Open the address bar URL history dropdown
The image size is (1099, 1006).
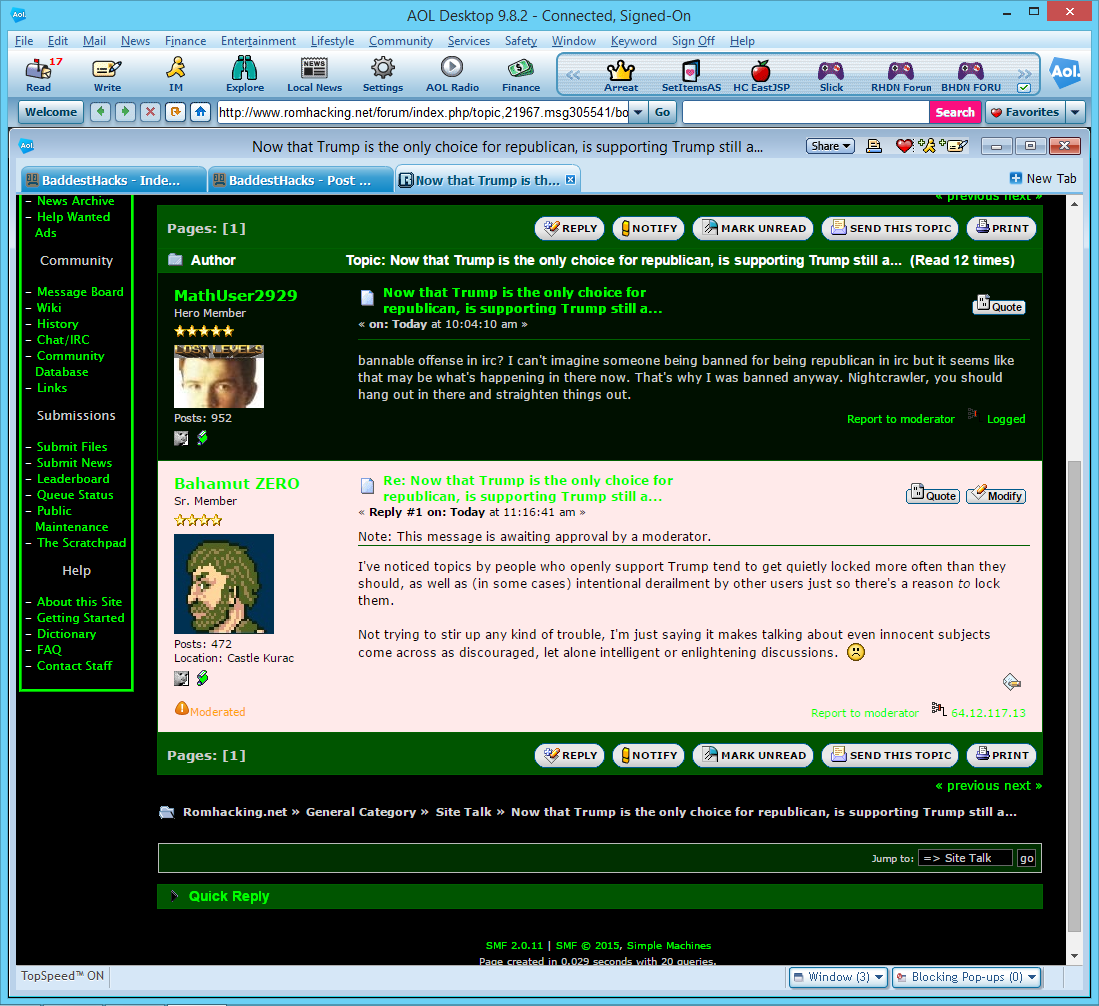638,112
